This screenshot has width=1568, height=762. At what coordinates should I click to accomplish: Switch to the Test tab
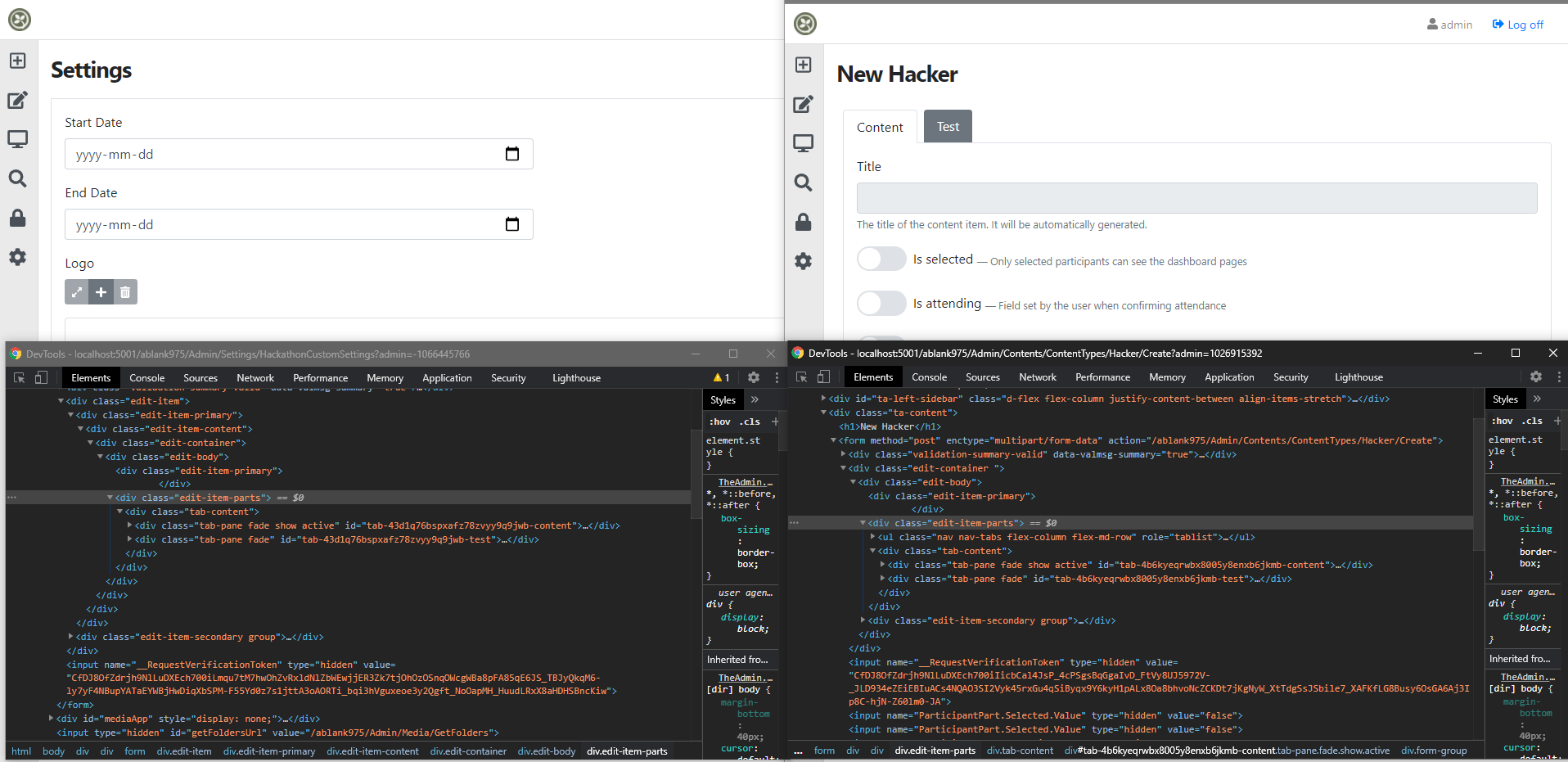pyautogui.click(x=947, y=126)
